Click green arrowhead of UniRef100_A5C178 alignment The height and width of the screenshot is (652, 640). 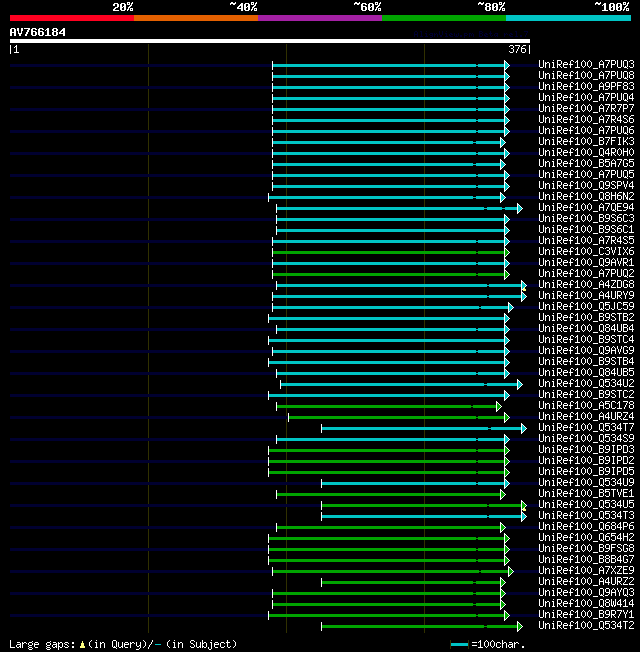coord(499,407)
